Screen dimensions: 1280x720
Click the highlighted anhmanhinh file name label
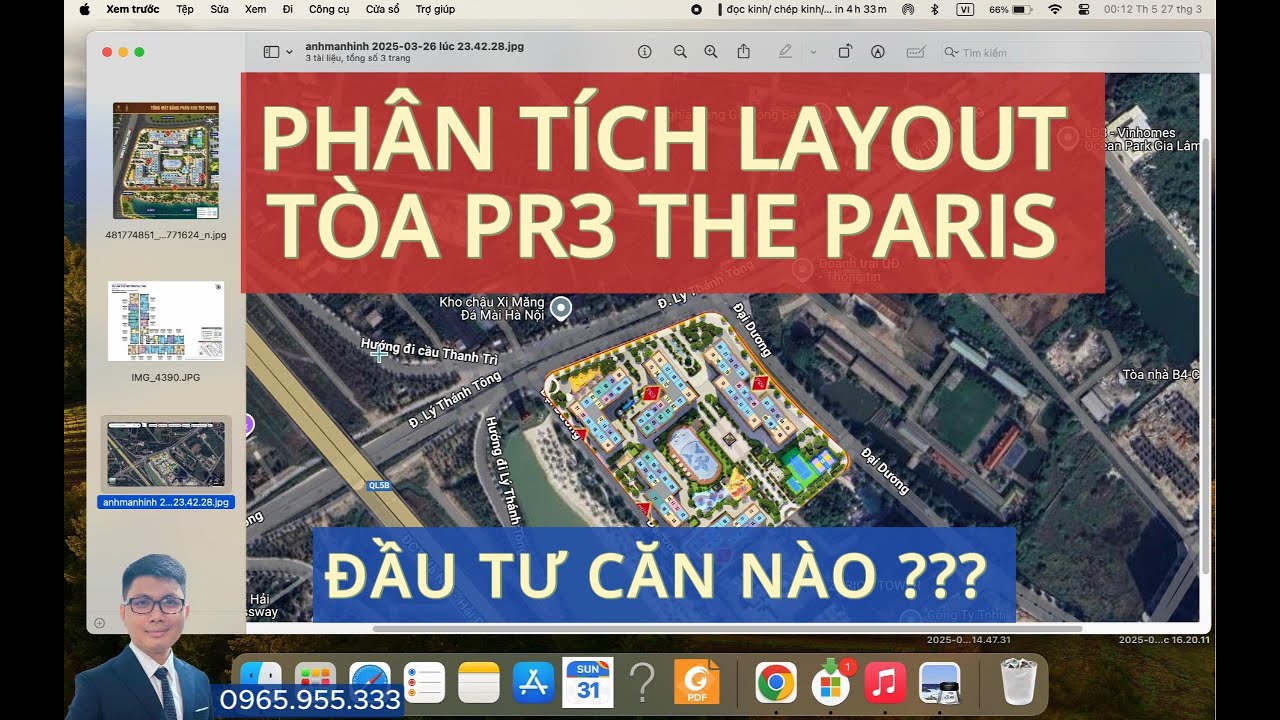166,502
